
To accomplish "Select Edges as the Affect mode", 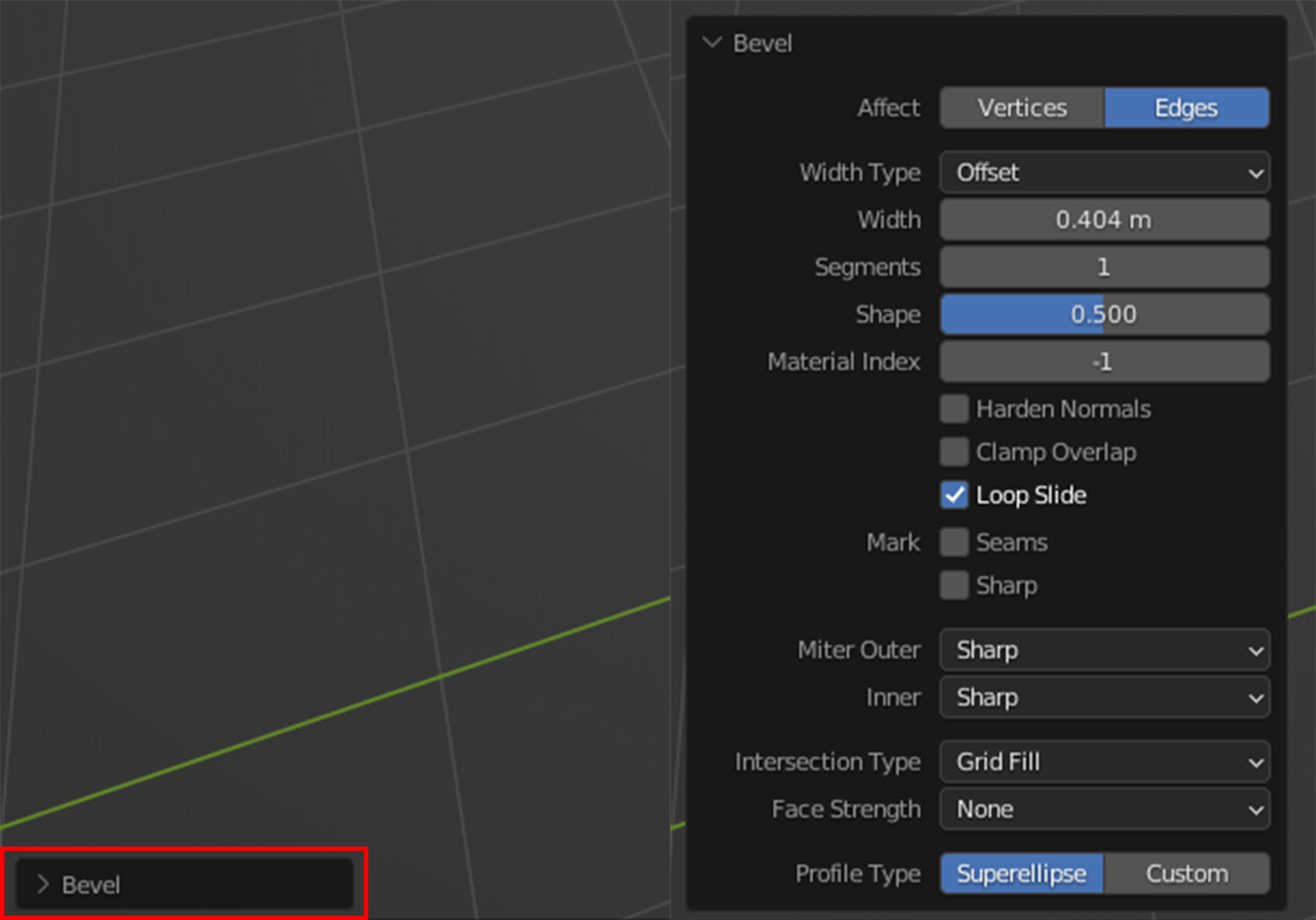I will coord(1186,107).
